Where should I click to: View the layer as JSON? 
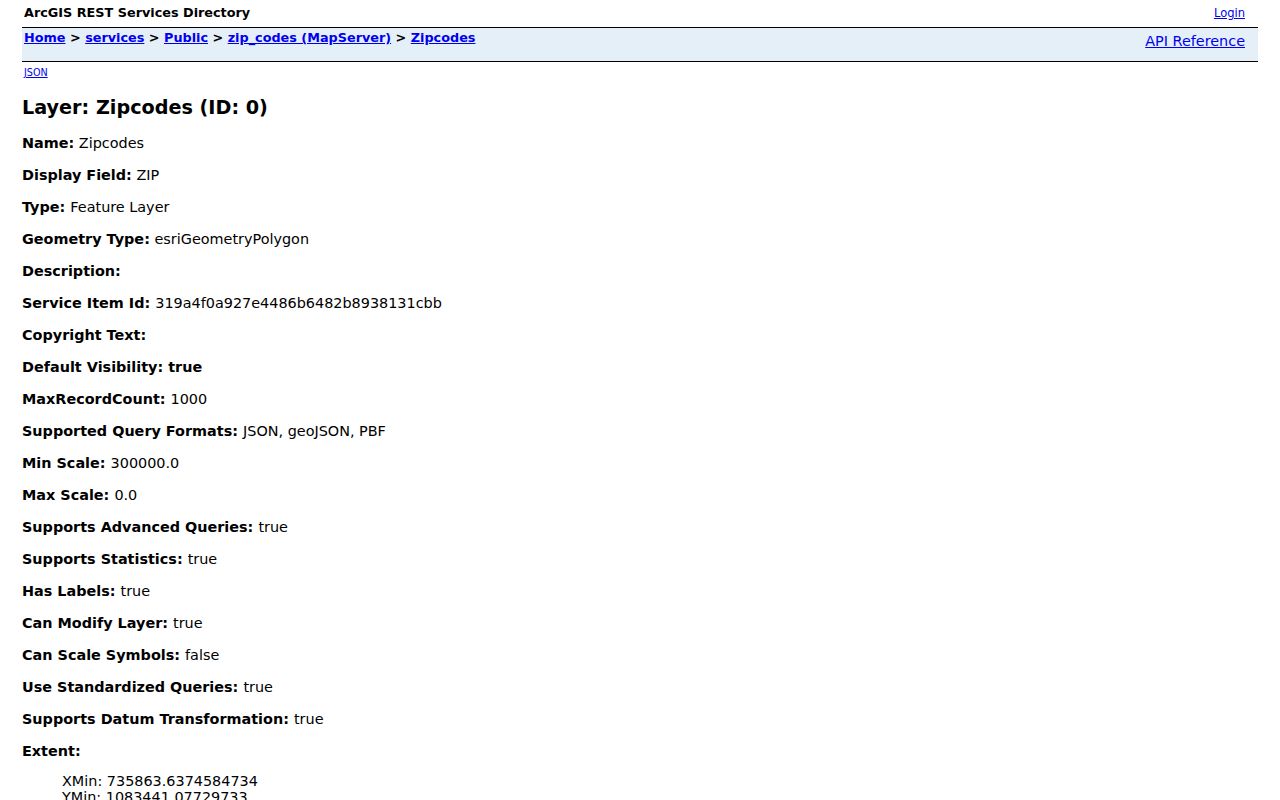tap(35, 72)
